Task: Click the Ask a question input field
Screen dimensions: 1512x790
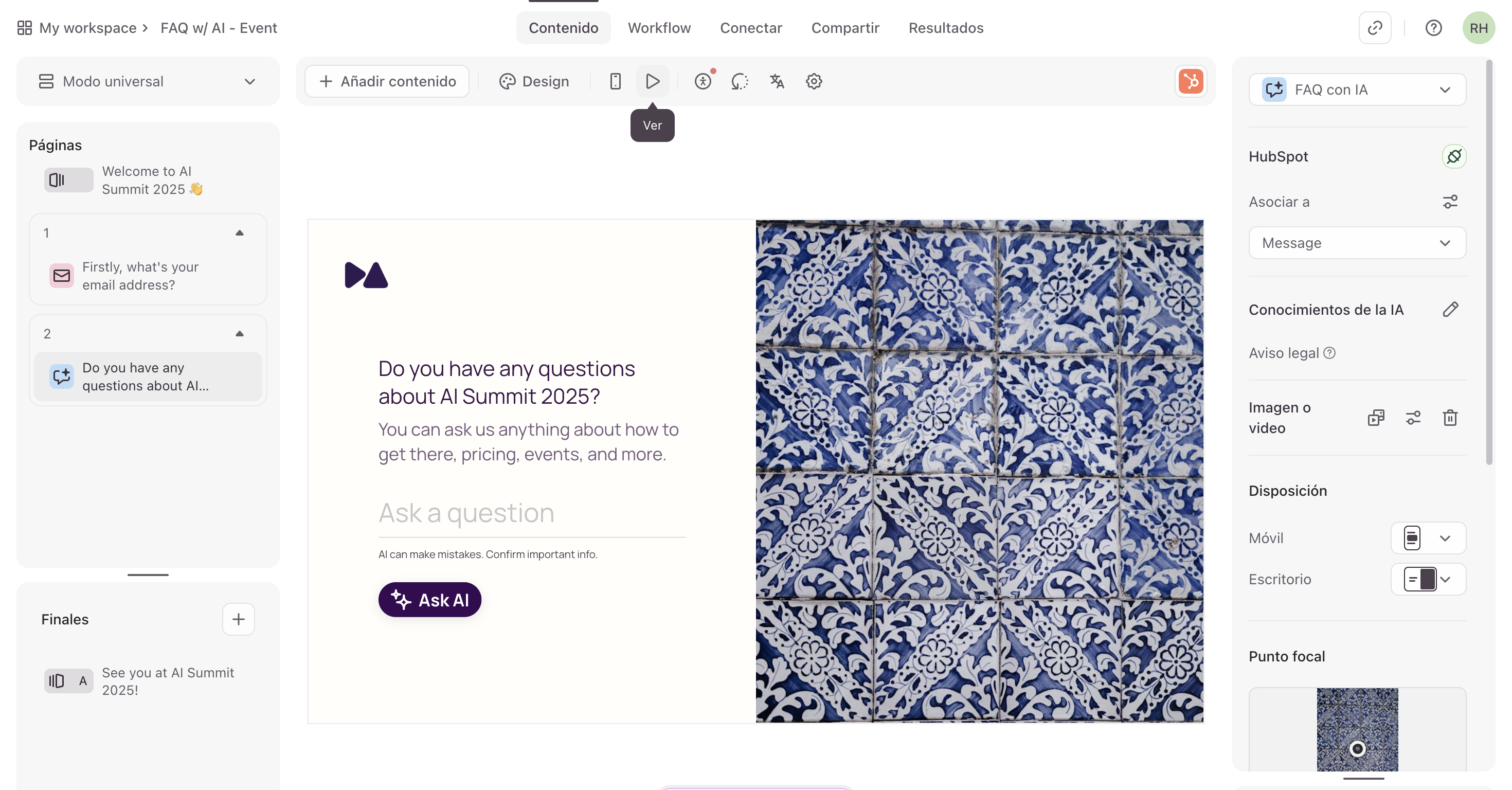Action: click(531, 514)
